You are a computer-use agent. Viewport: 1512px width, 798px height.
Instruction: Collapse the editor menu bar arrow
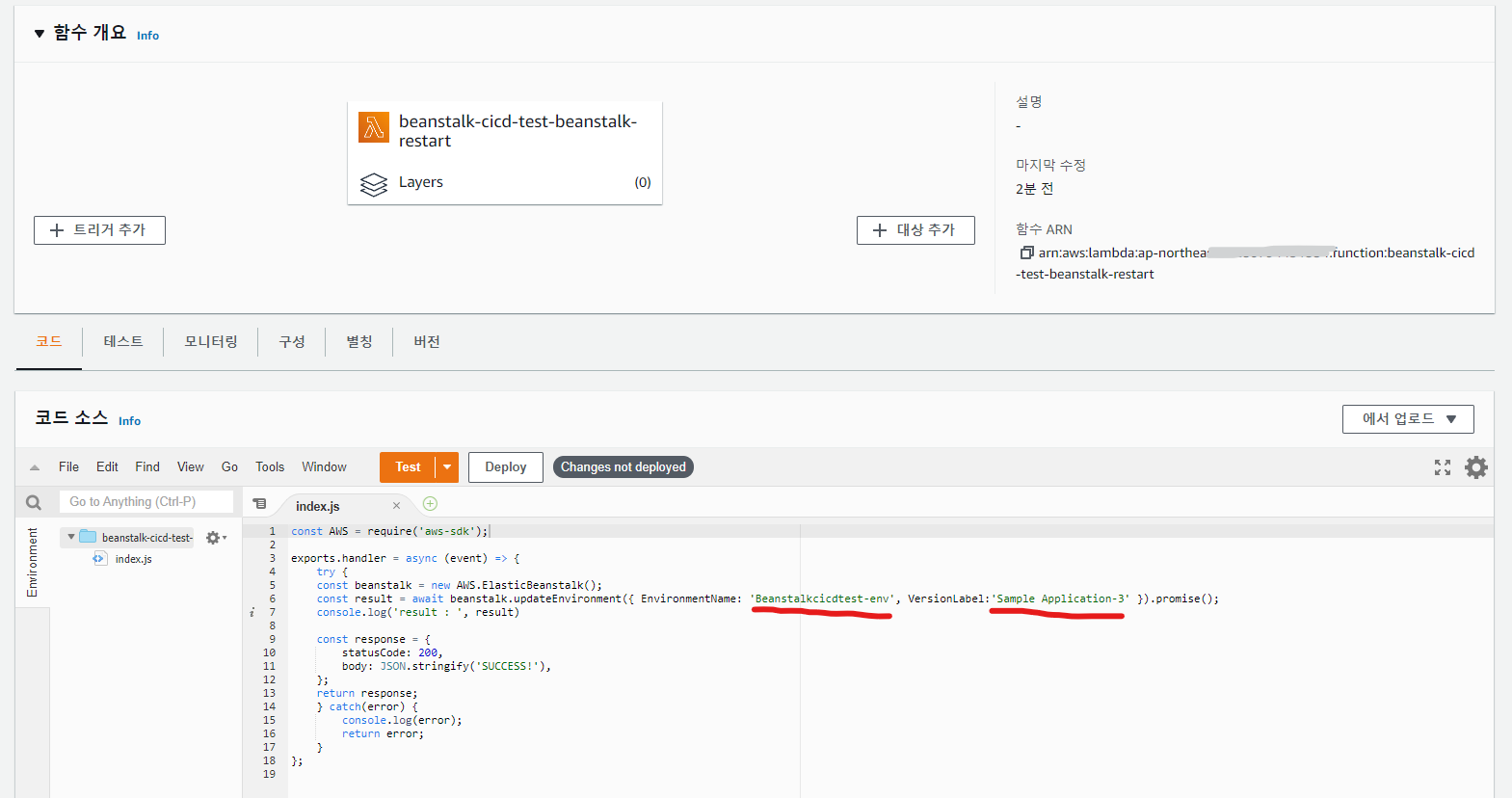pyautogui.click(x=35, y=467)
